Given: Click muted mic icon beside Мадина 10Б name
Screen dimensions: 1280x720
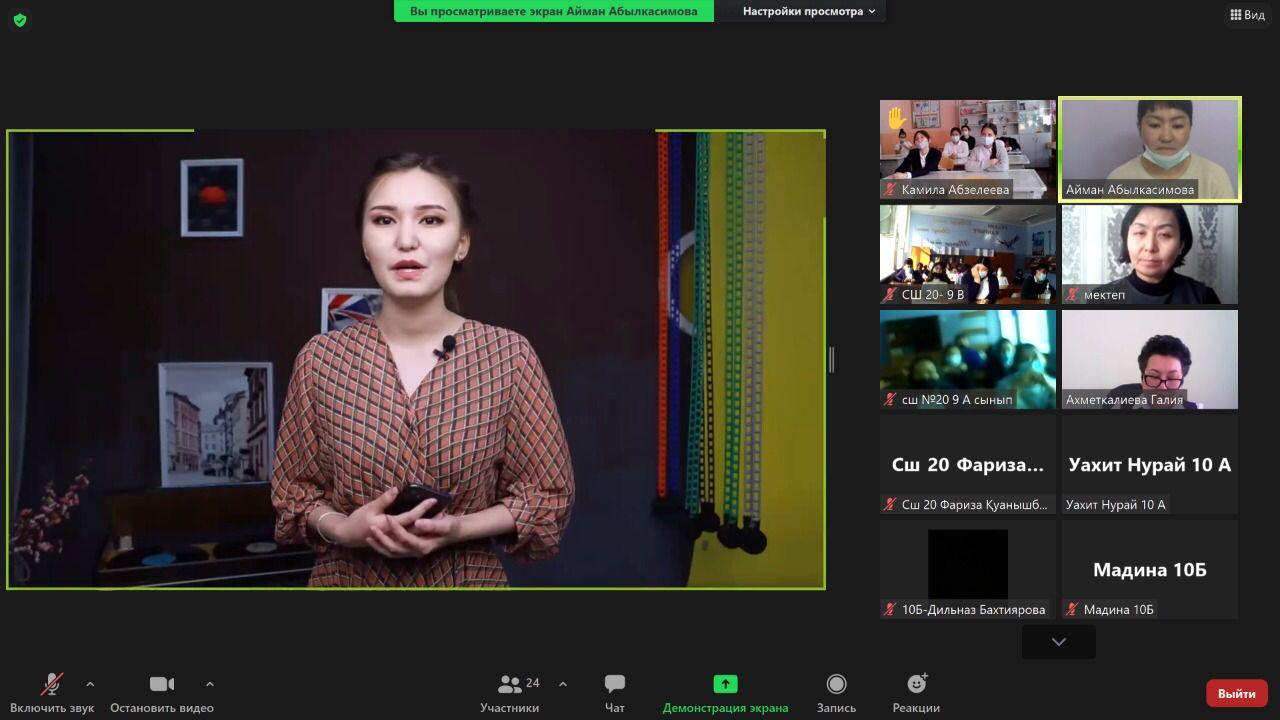Looking at the screenshot, I should pos(1072,609).
